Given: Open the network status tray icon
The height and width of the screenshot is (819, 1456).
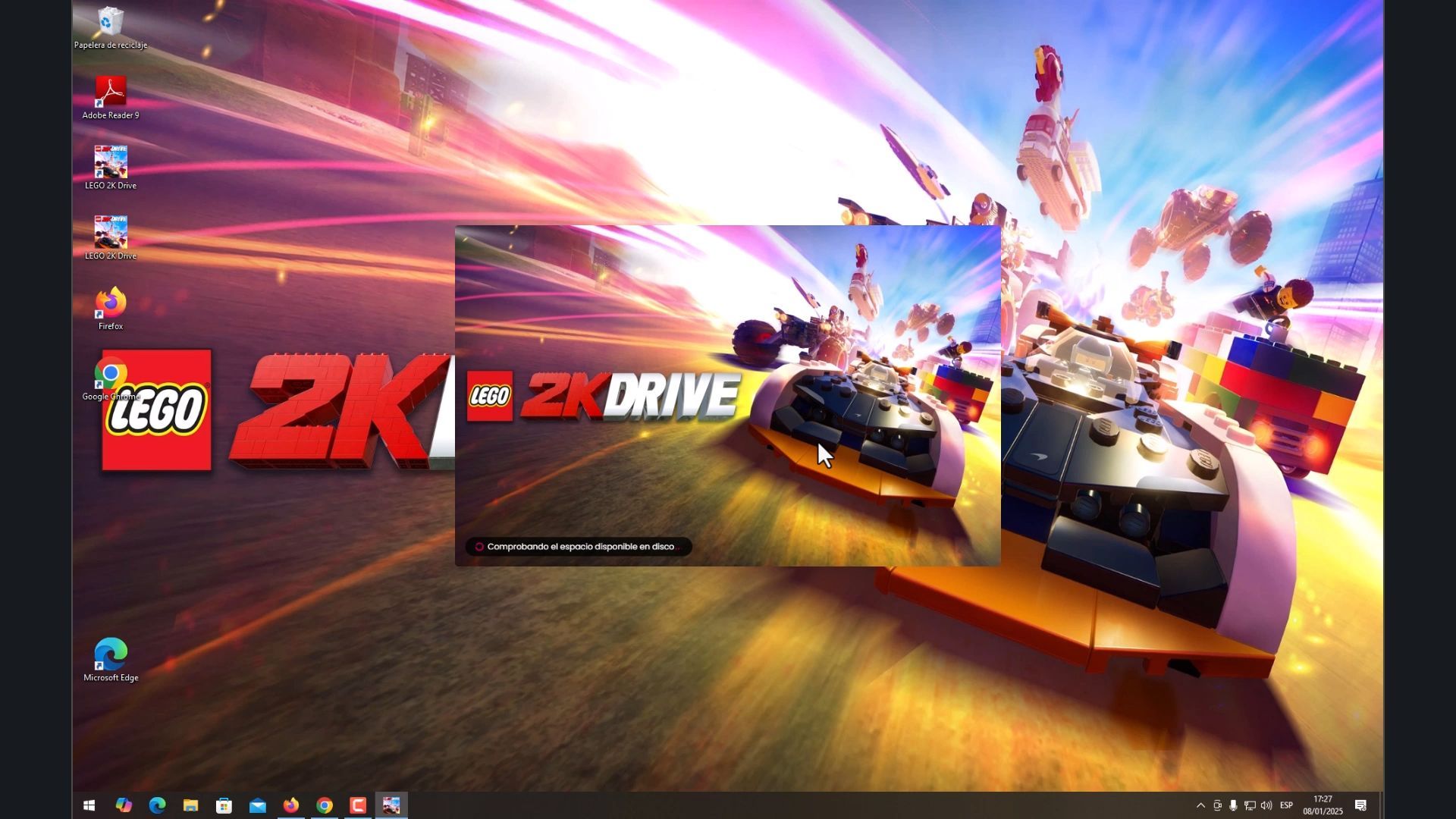Looking at the screenshot, I should [1250, 805].
